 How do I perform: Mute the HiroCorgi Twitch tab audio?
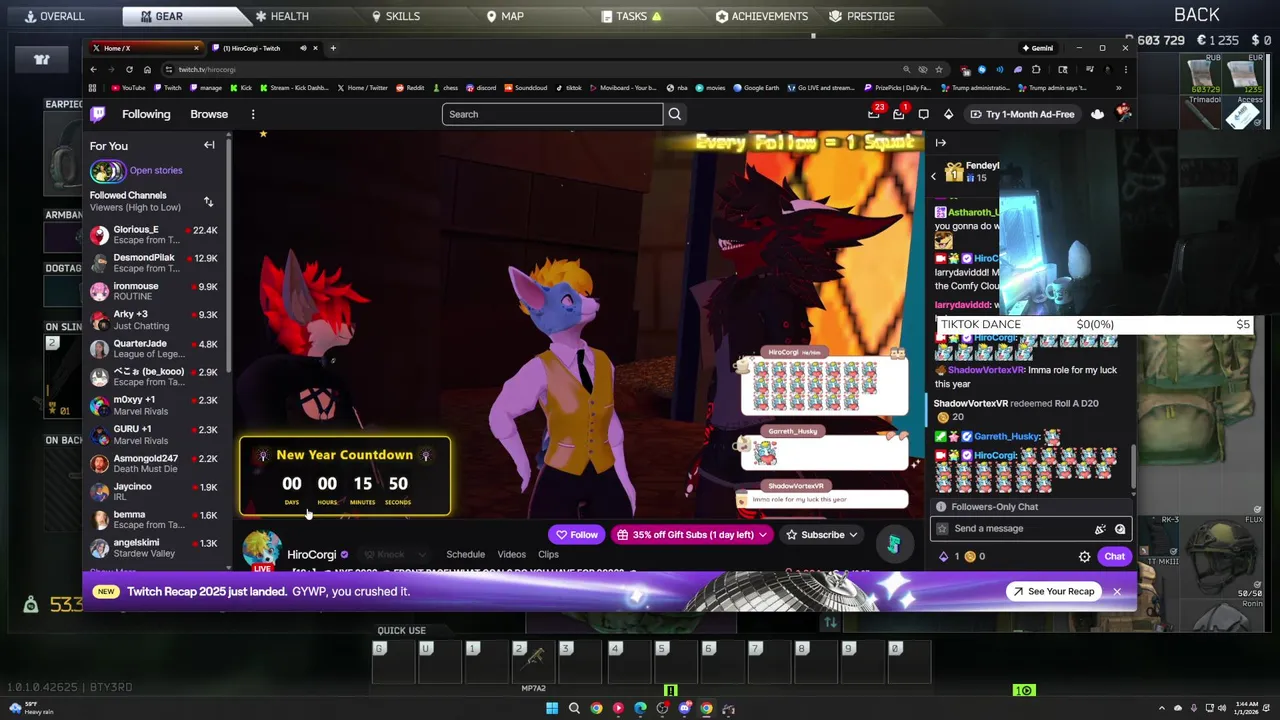[x=303, y=48]
